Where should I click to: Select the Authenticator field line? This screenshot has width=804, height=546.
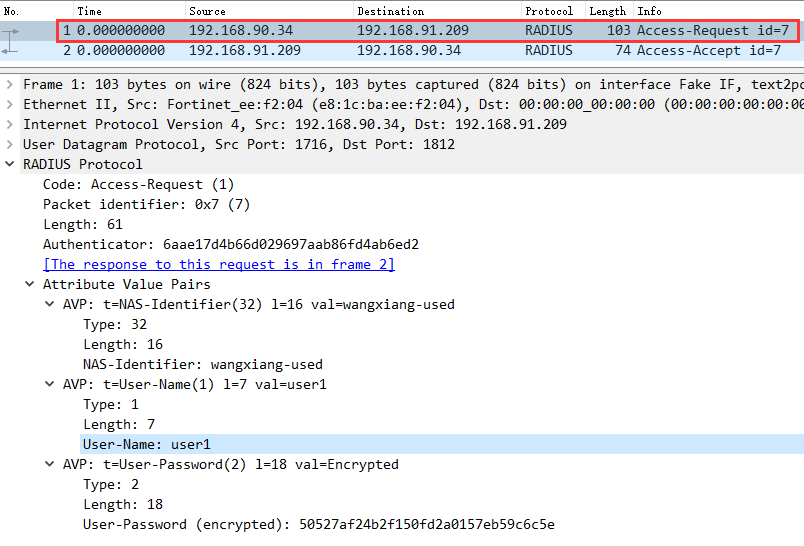(230, 244)
